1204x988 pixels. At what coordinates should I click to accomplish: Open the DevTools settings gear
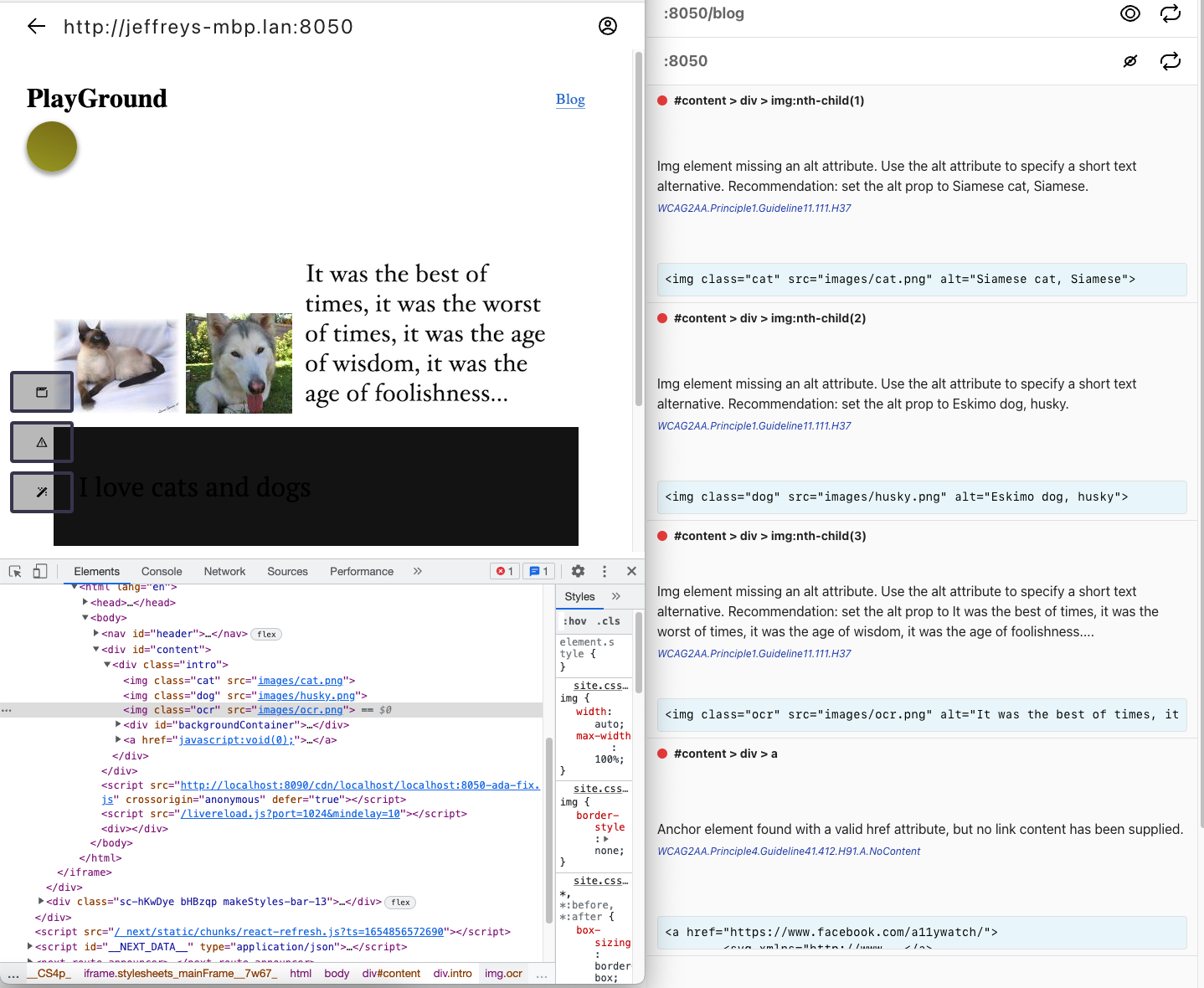point(578,571)
